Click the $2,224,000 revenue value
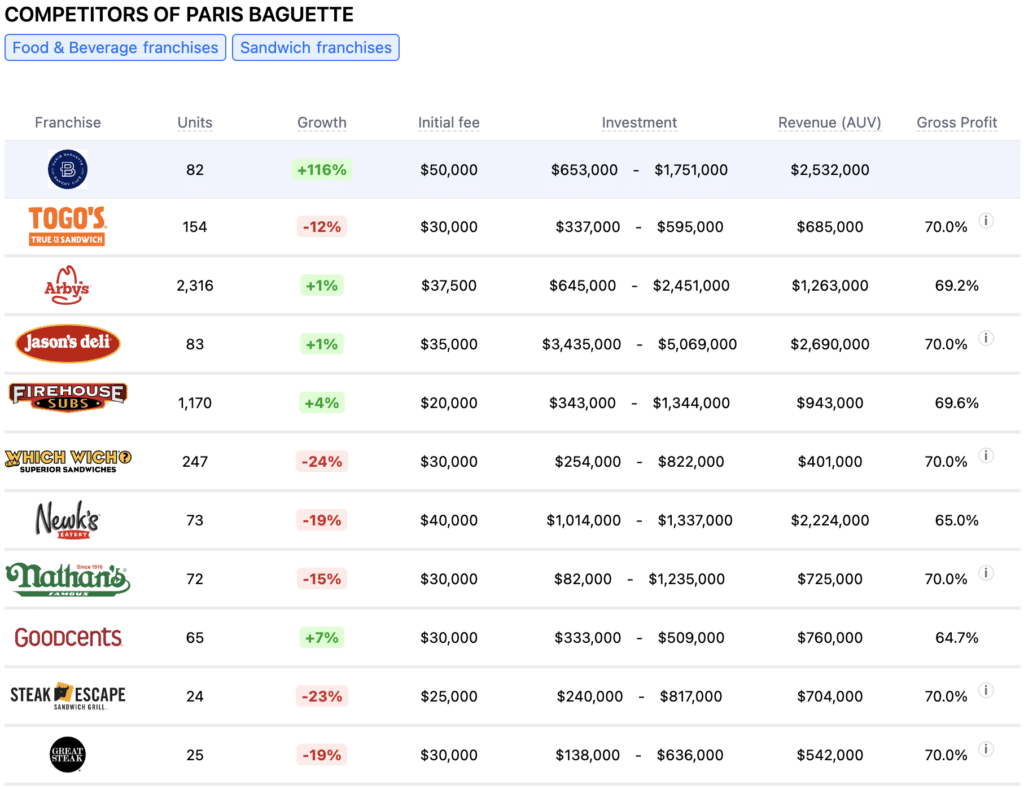This screenshot has height=789, width=1024. pos(829,521)
